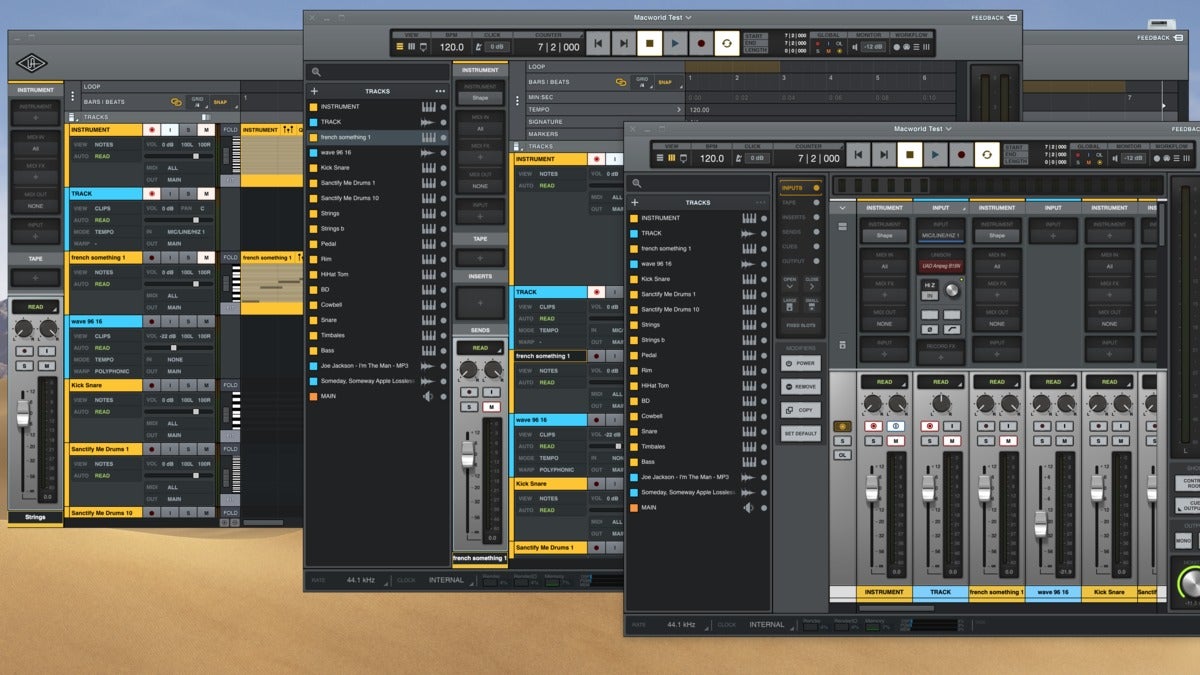Click play in the middle window transport
This screenshot has width=1200, height=675.
pos(674,44)
